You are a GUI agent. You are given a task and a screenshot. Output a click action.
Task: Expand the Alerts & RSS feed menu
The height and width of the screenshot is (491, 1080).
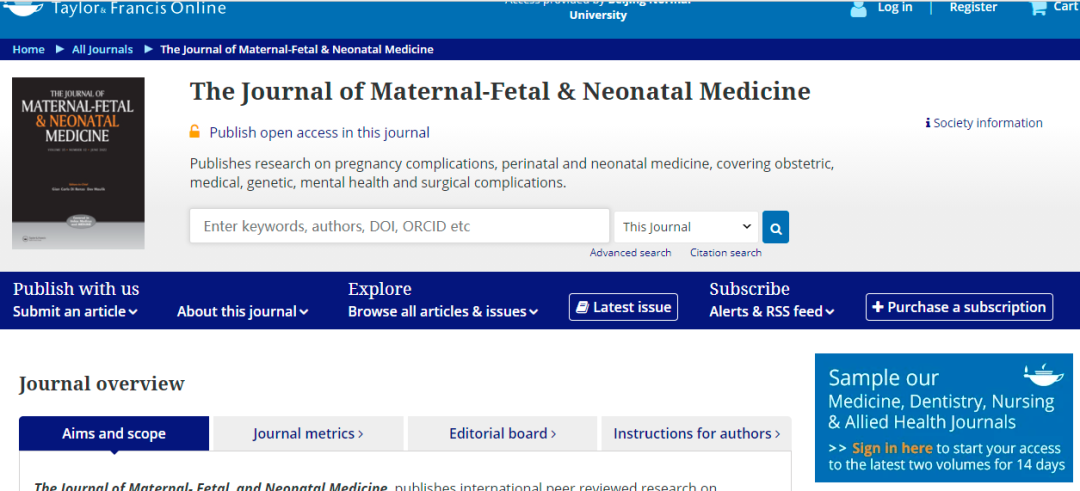coord(771,311)
